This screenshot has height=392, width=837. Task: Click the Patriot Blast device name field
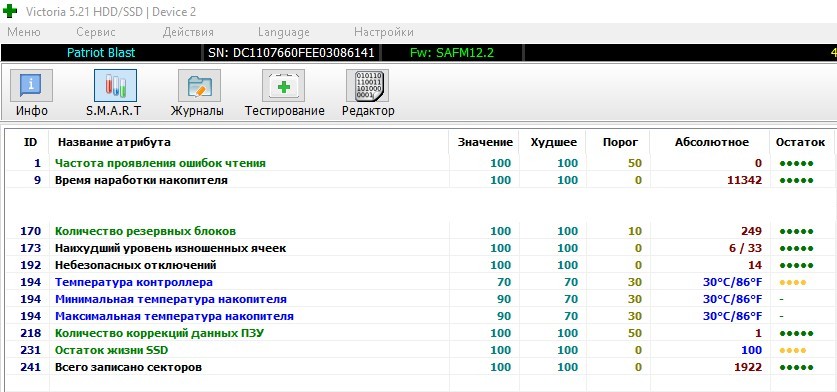coord(101,53)
